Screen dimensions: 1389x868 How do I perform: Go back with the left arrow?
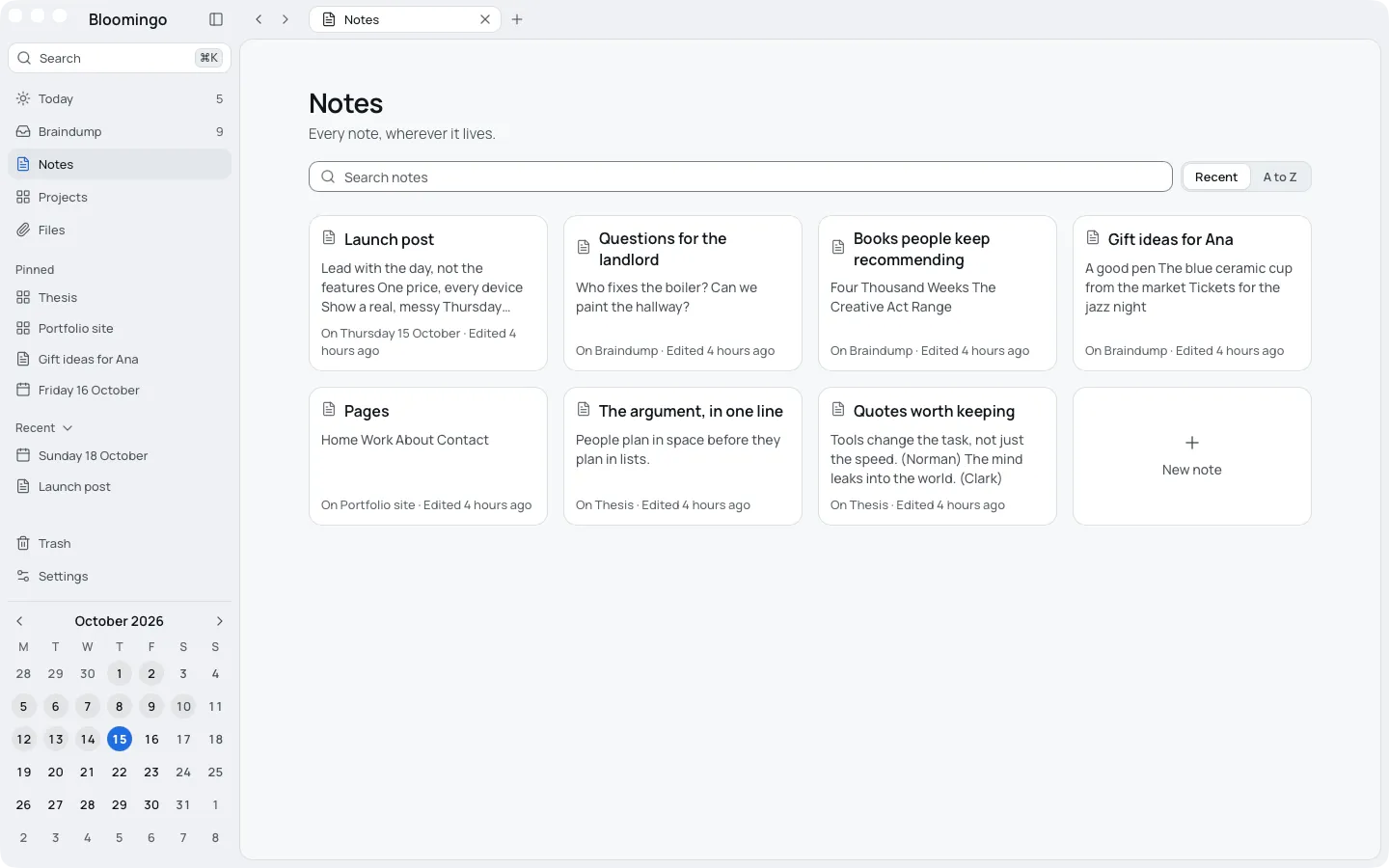259,19
